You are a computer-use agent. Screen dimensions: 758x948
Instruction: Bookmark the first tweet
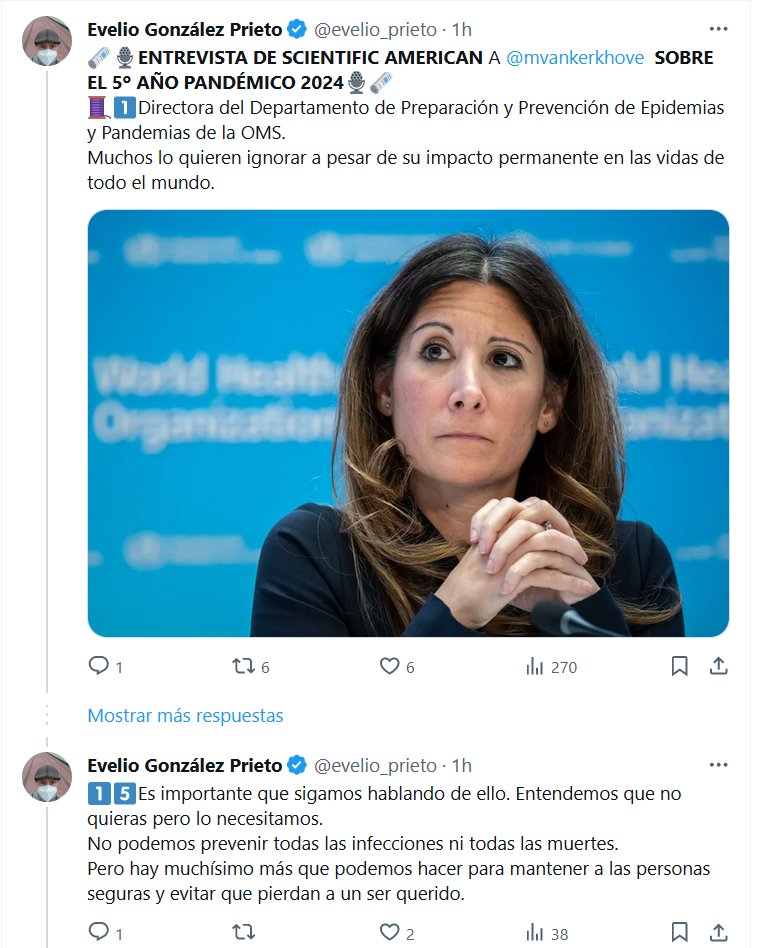tap(679, 666)
